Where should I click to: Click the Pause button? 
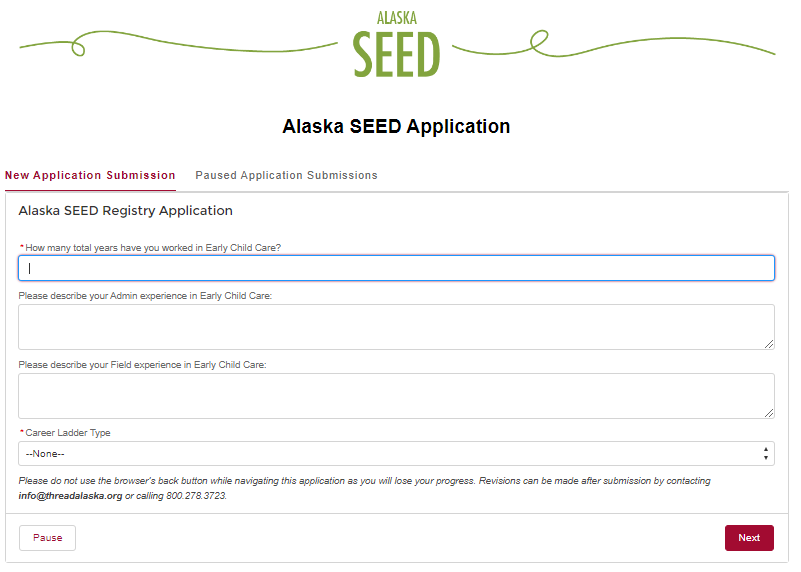(48, 538)
